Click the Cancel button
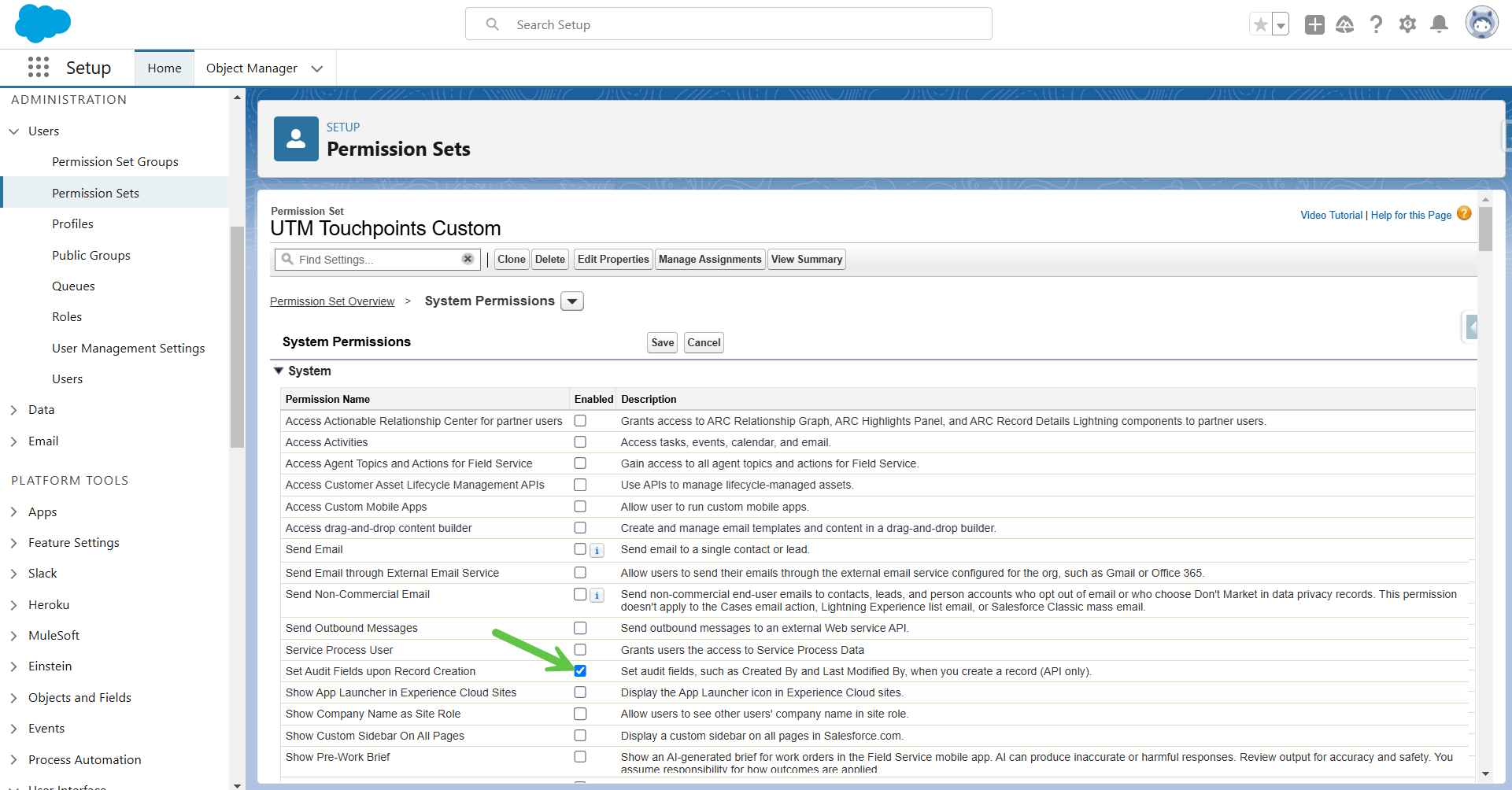Screen dimensions: 1512x790 pos(704,342)
